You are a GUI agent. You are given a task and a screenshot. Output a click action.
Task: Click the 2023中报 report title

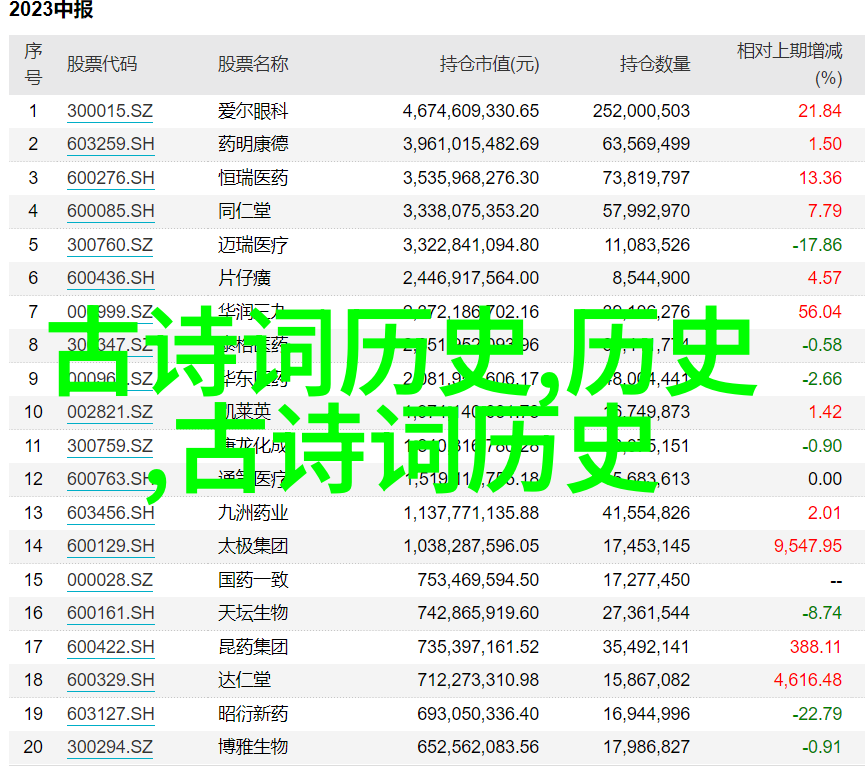[51, 10]
